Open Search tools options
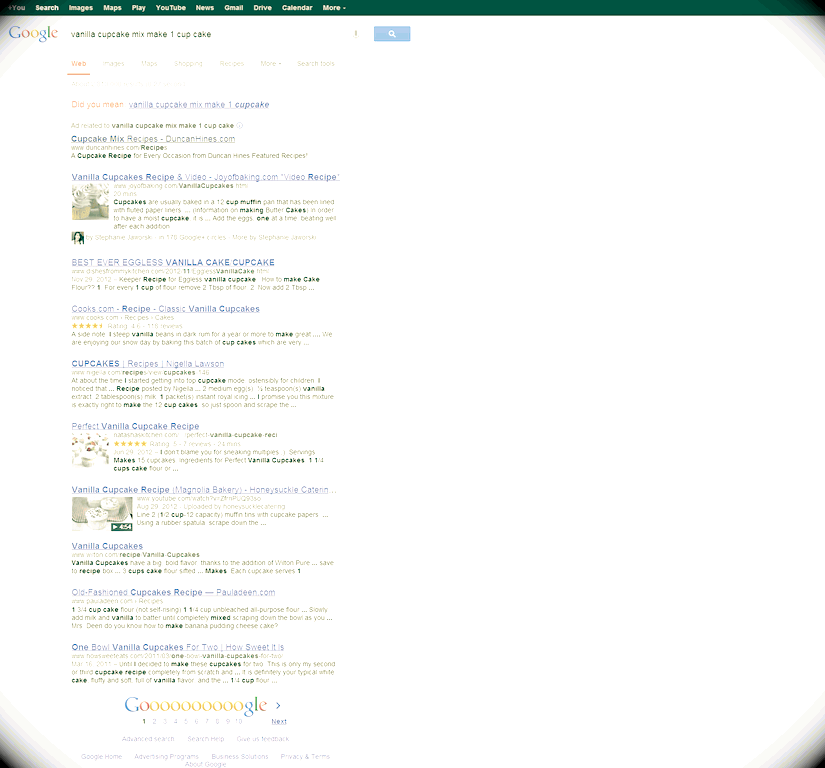 pos(316,64)
